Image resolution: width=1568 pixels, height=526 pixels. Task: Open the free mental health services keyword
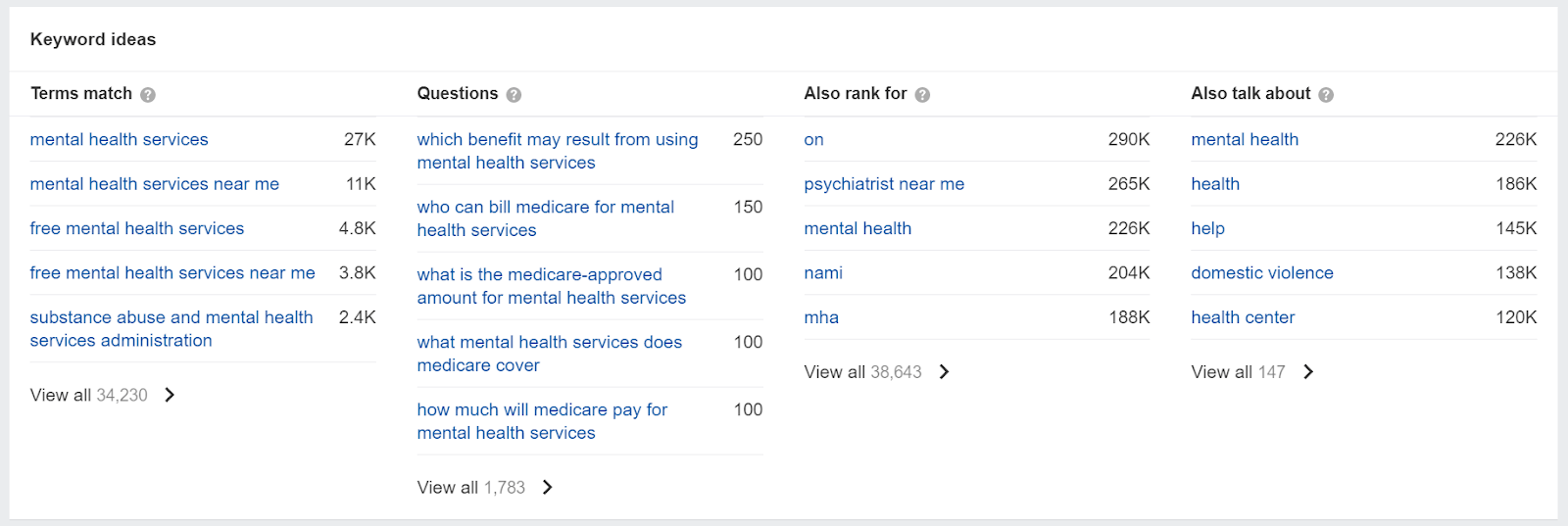tap(137, 228)
